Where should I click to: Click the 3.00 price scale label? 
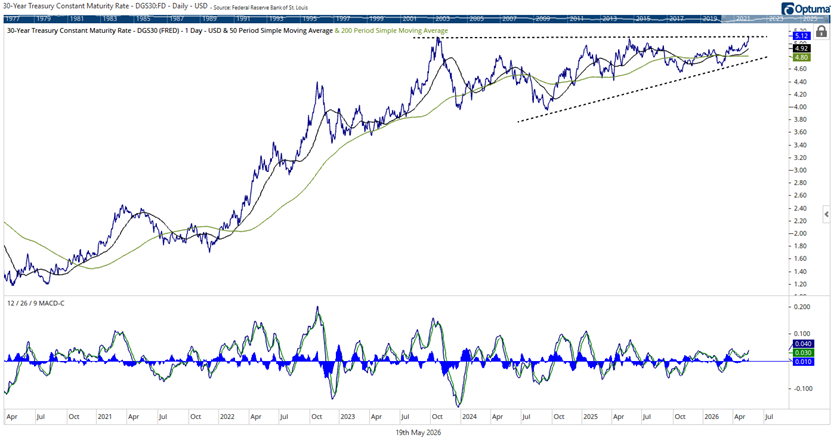800,170
